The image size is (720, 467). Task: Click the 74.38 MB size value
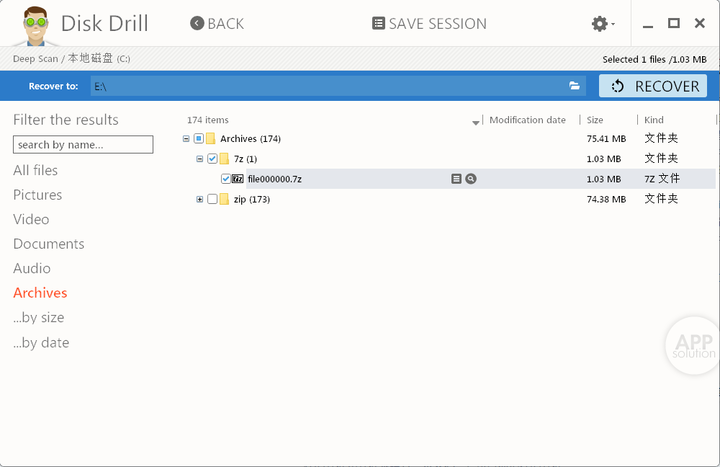(606, 199)
